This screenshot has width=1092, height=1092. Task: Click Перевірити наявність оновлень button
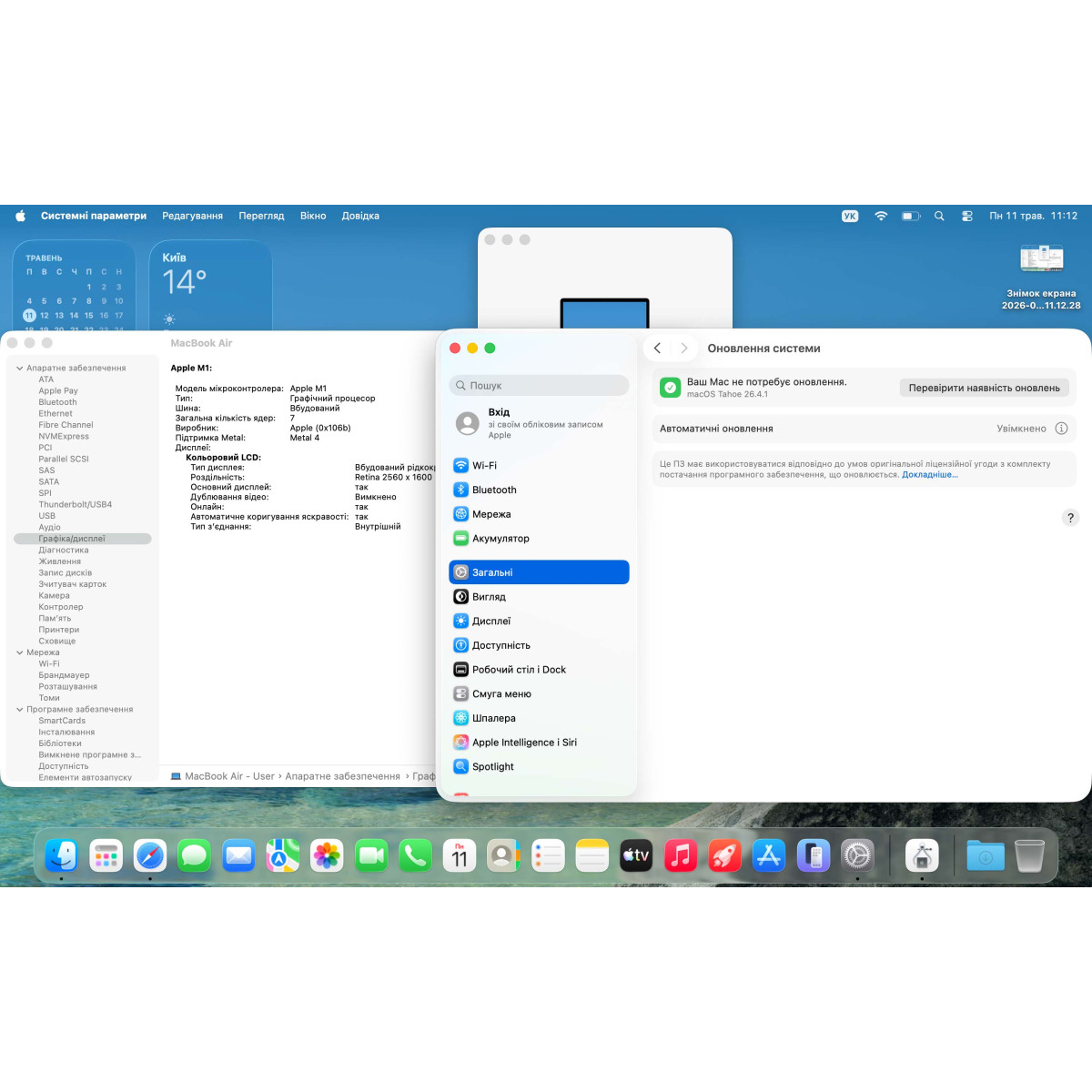click(x=984, y=388)
